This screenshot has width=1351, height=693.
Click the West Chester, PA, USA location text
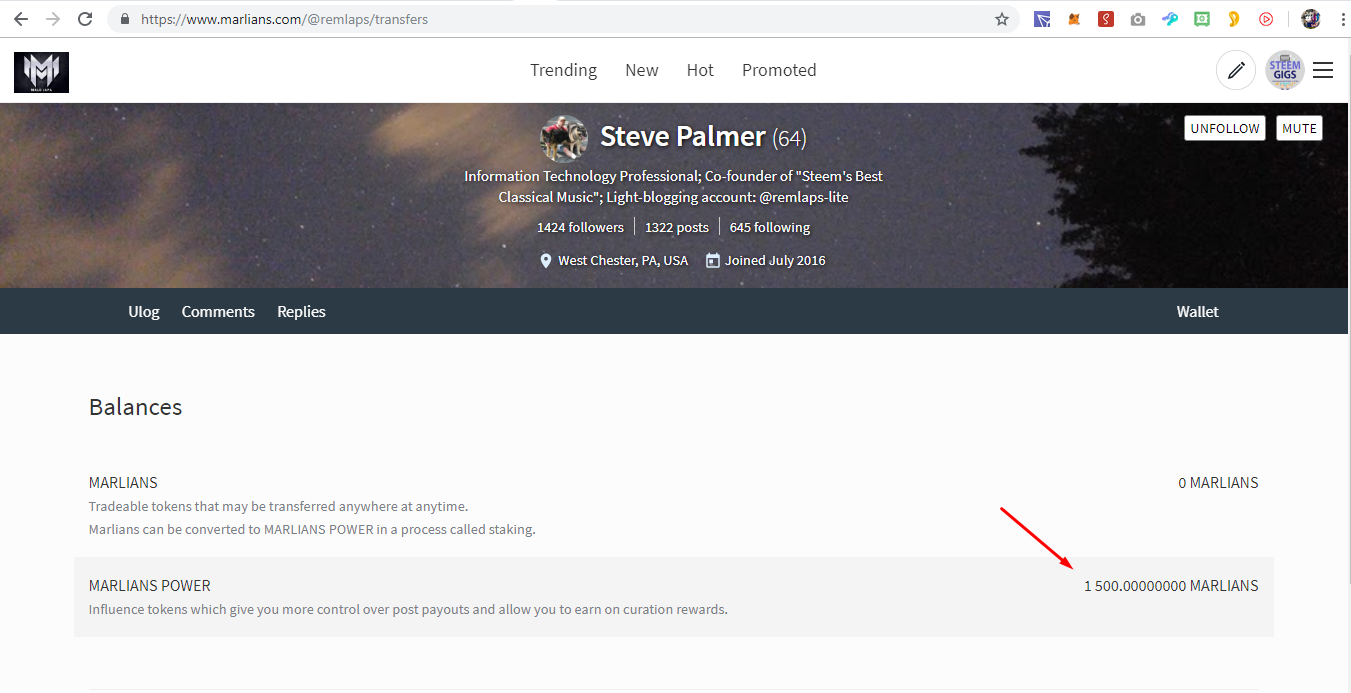tap(623, 260)
